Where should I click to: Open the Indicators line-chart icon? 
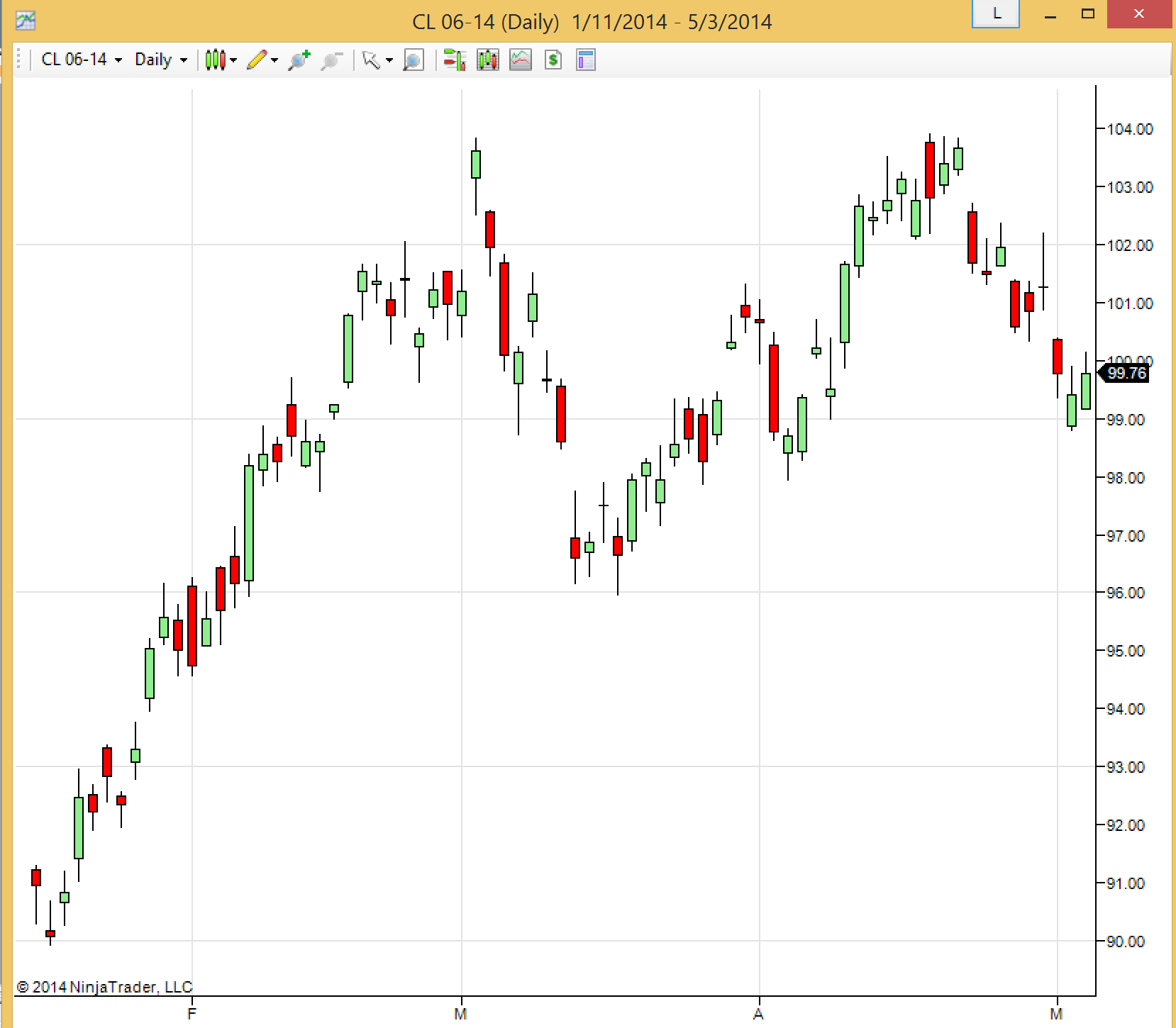[521, 60]
